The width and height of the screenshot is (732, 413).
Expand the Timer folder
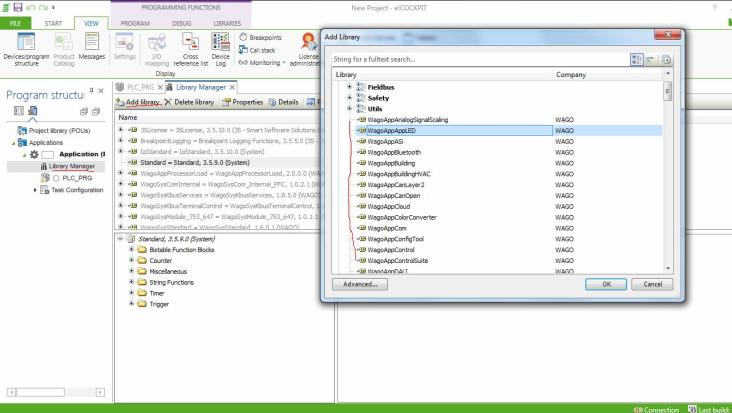tap(131, 293)
